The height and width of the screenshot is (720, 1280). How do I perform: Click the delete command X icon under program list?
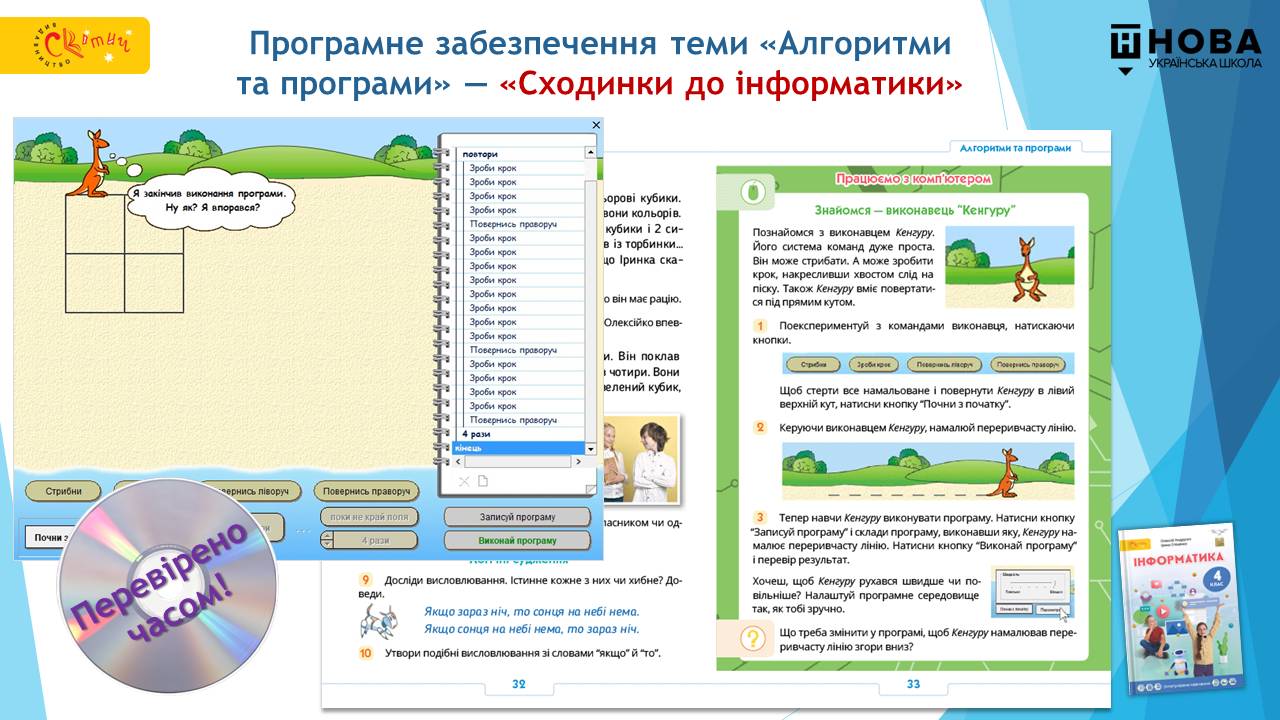(464, 481)
